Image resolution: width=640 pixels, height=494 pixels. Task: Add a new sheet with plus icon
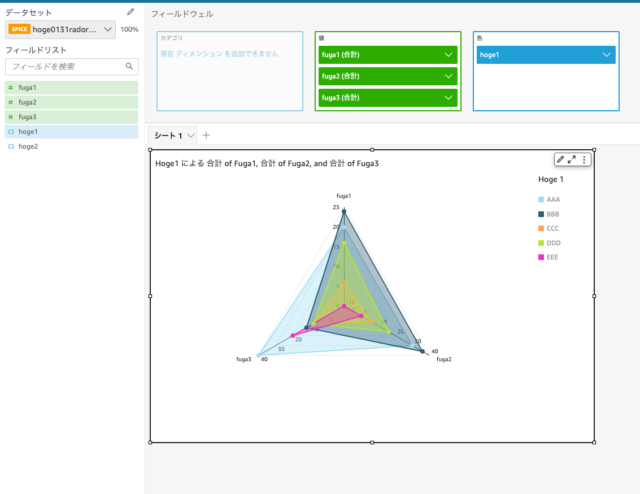tap(206, 135)
